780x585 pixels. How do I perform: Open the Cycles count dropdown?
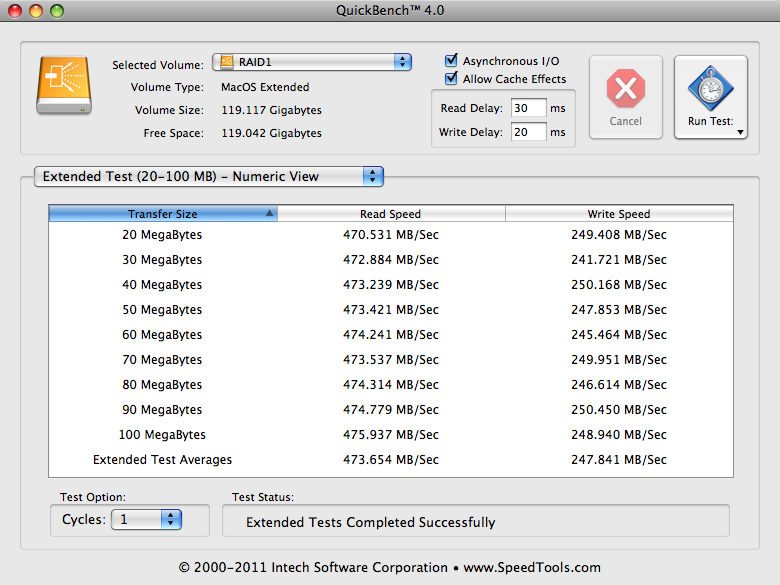pyautogui.click(x=146, y=519)
